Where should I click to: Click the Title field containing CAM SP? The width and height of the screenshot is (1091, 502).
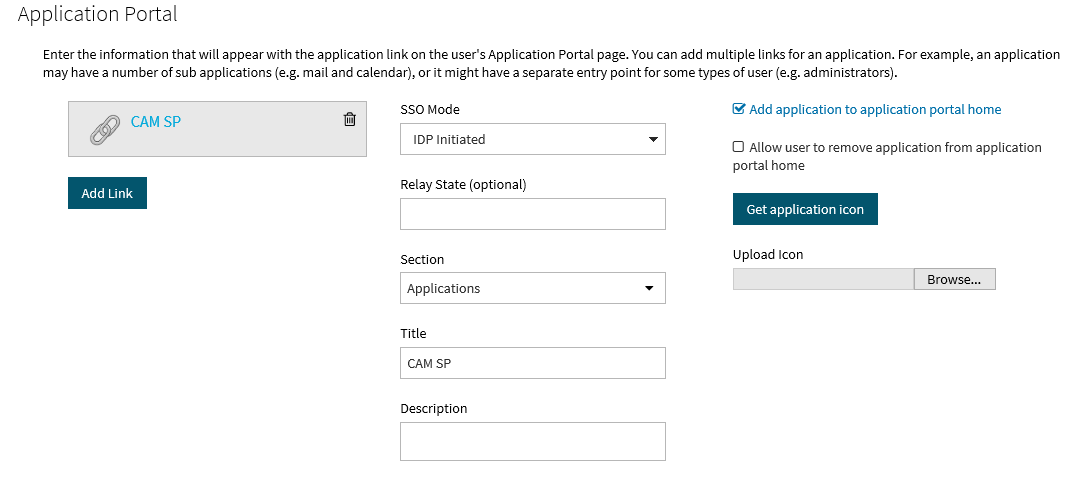pyautogui.click(x=533, y=363)
